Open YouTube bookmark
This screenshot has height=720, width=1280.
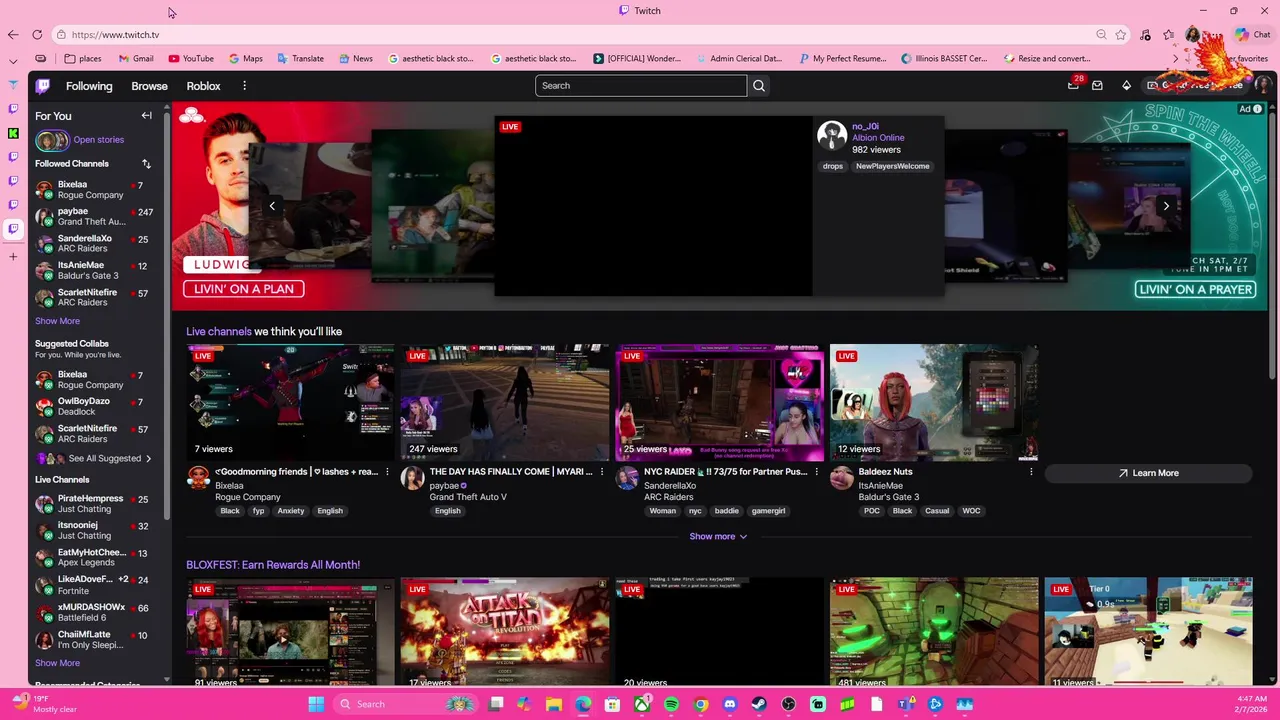click(x=191, y=59)
